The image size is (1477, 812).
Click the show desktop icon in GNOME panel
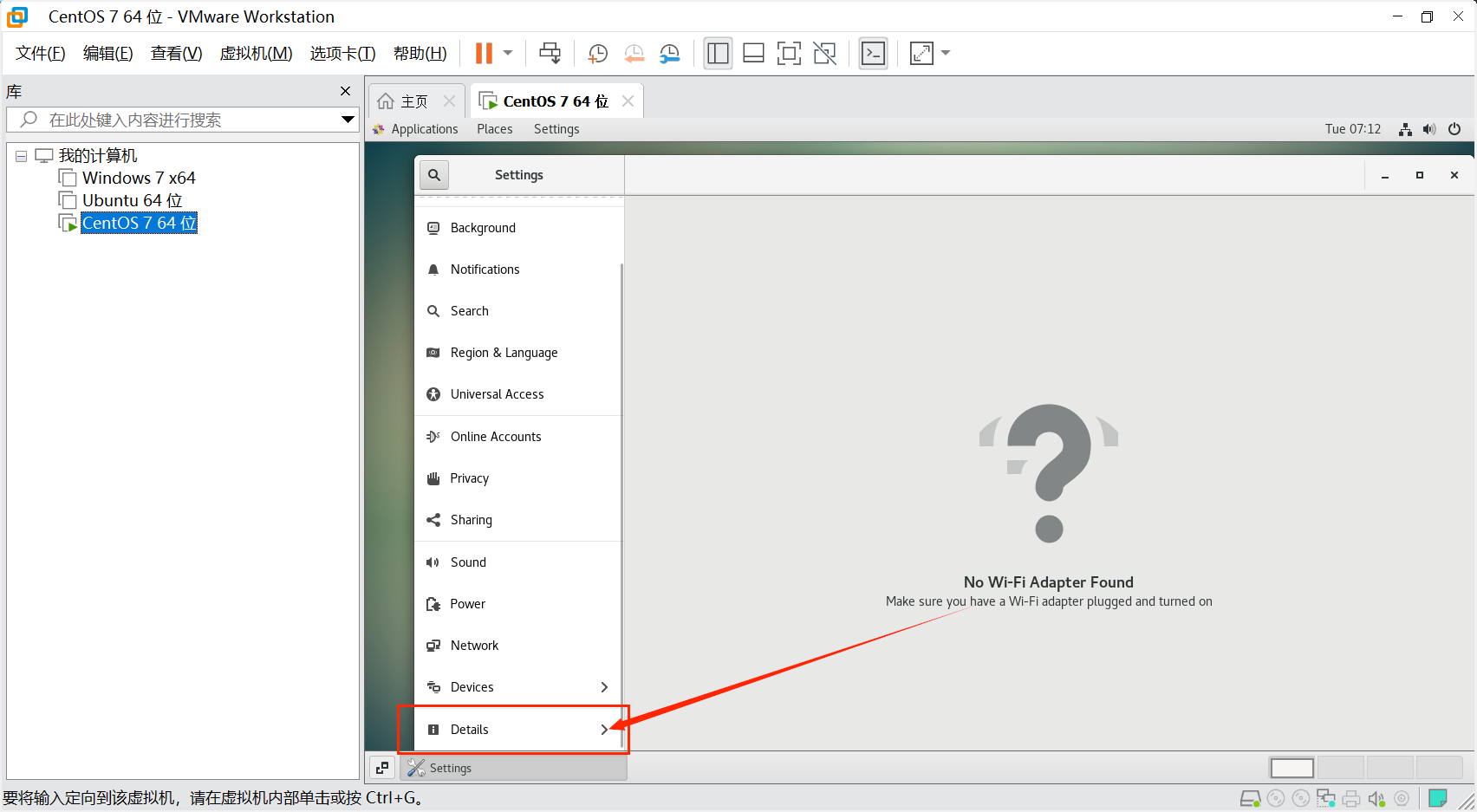click(x=382, y=768)
